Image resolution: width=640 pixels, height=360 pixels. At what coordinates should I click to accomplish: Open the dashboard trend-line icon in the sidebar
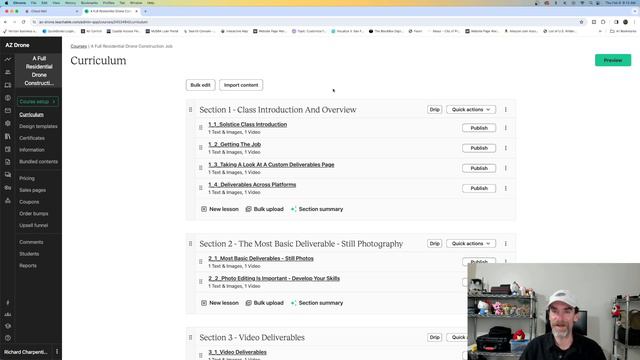8,59
